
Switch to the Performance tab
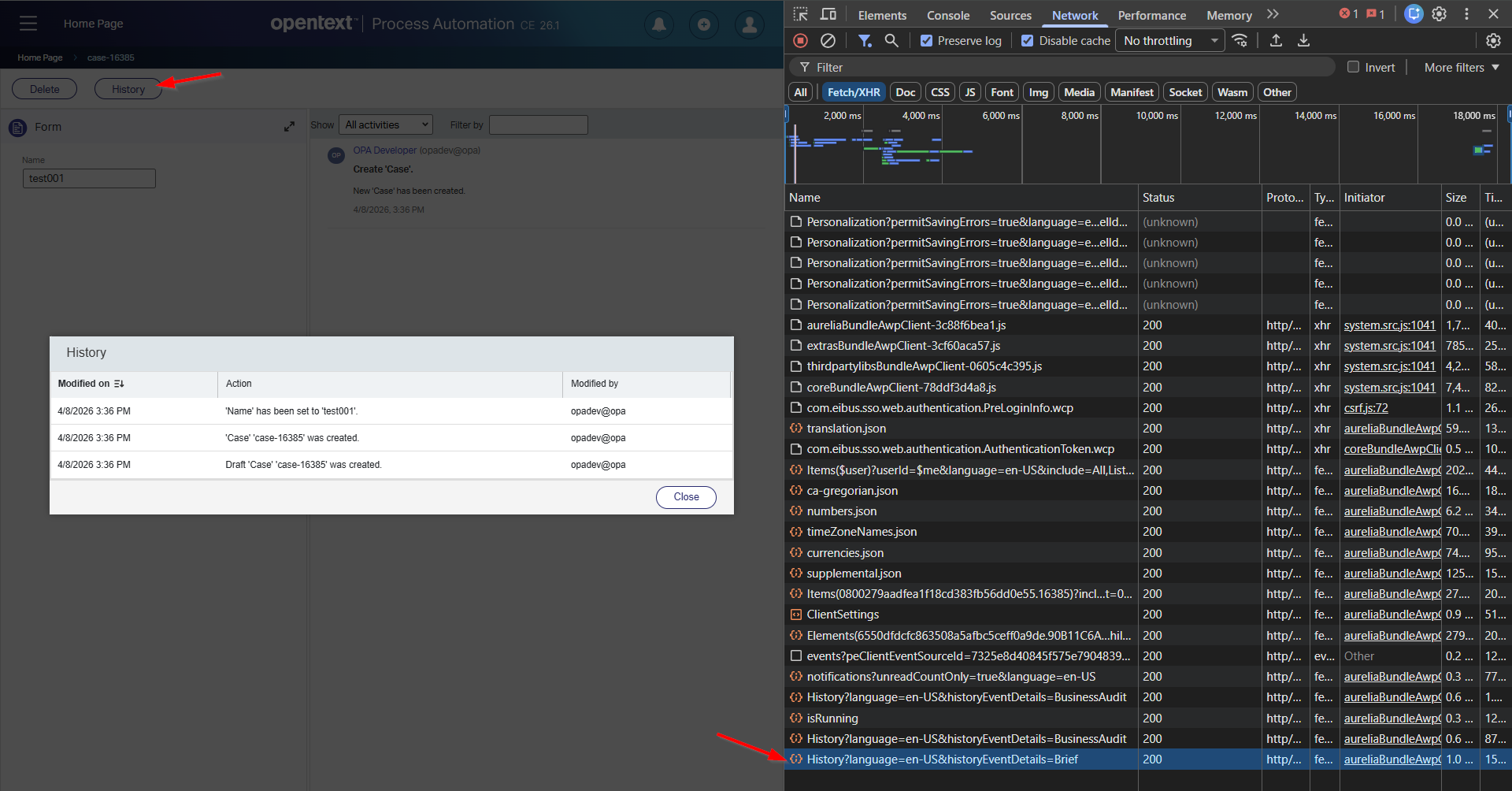click(x=1151, y=15)
